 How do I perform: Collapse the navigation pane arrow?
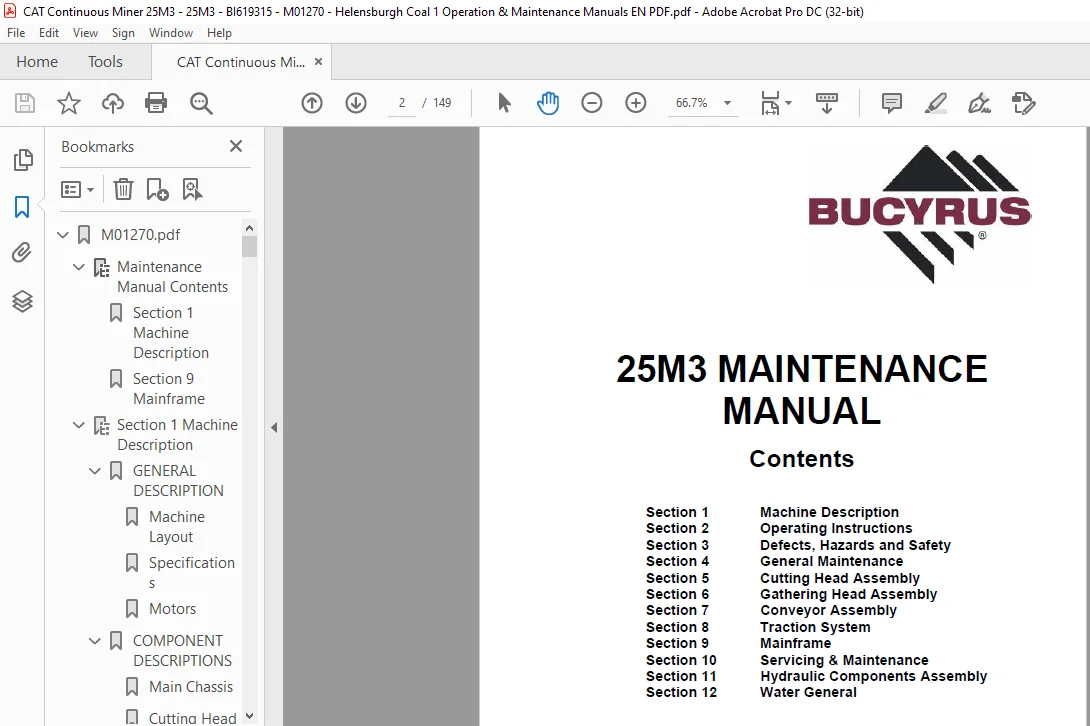click(274, 427)
